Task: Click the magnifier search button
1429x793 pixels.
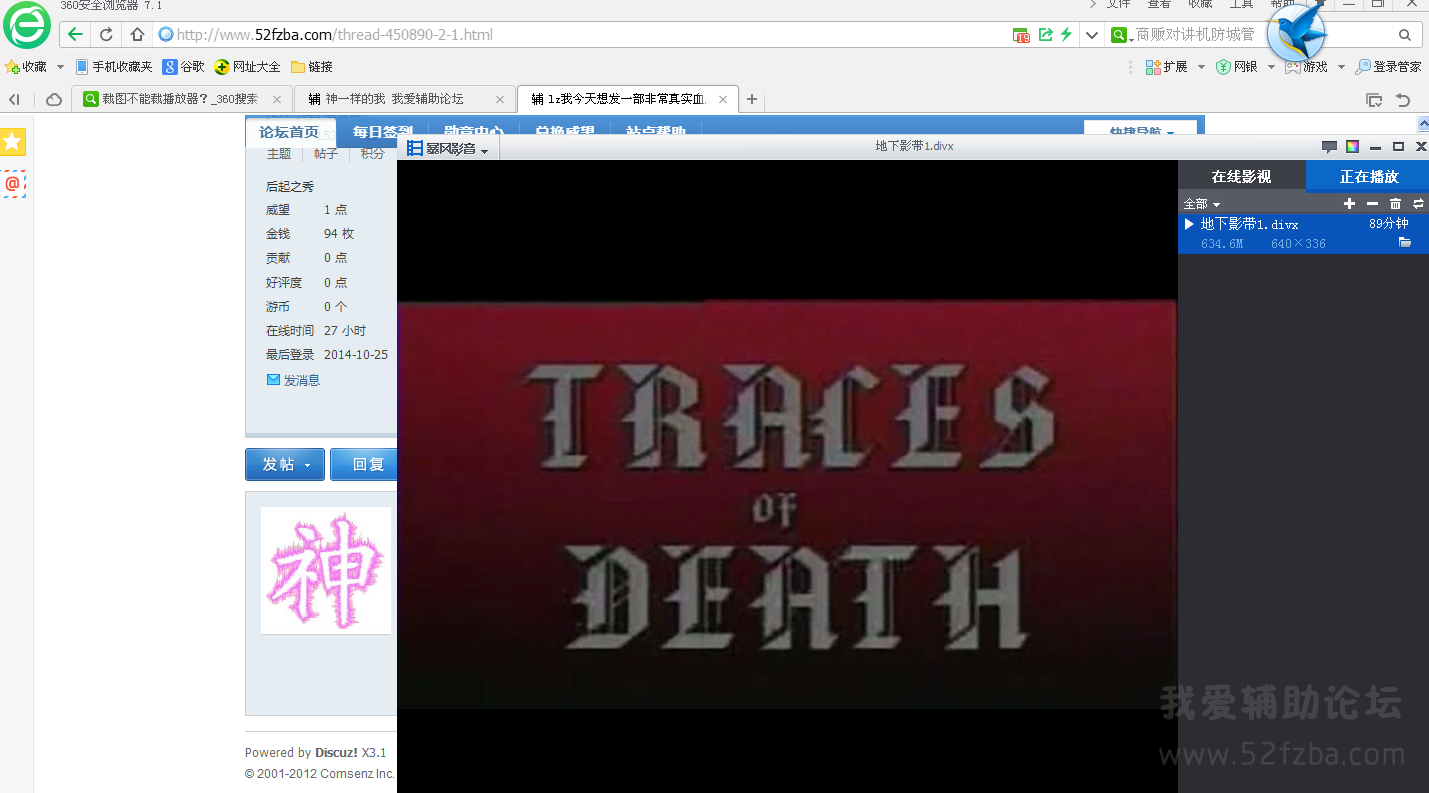Action: (x=1404, y=35)
